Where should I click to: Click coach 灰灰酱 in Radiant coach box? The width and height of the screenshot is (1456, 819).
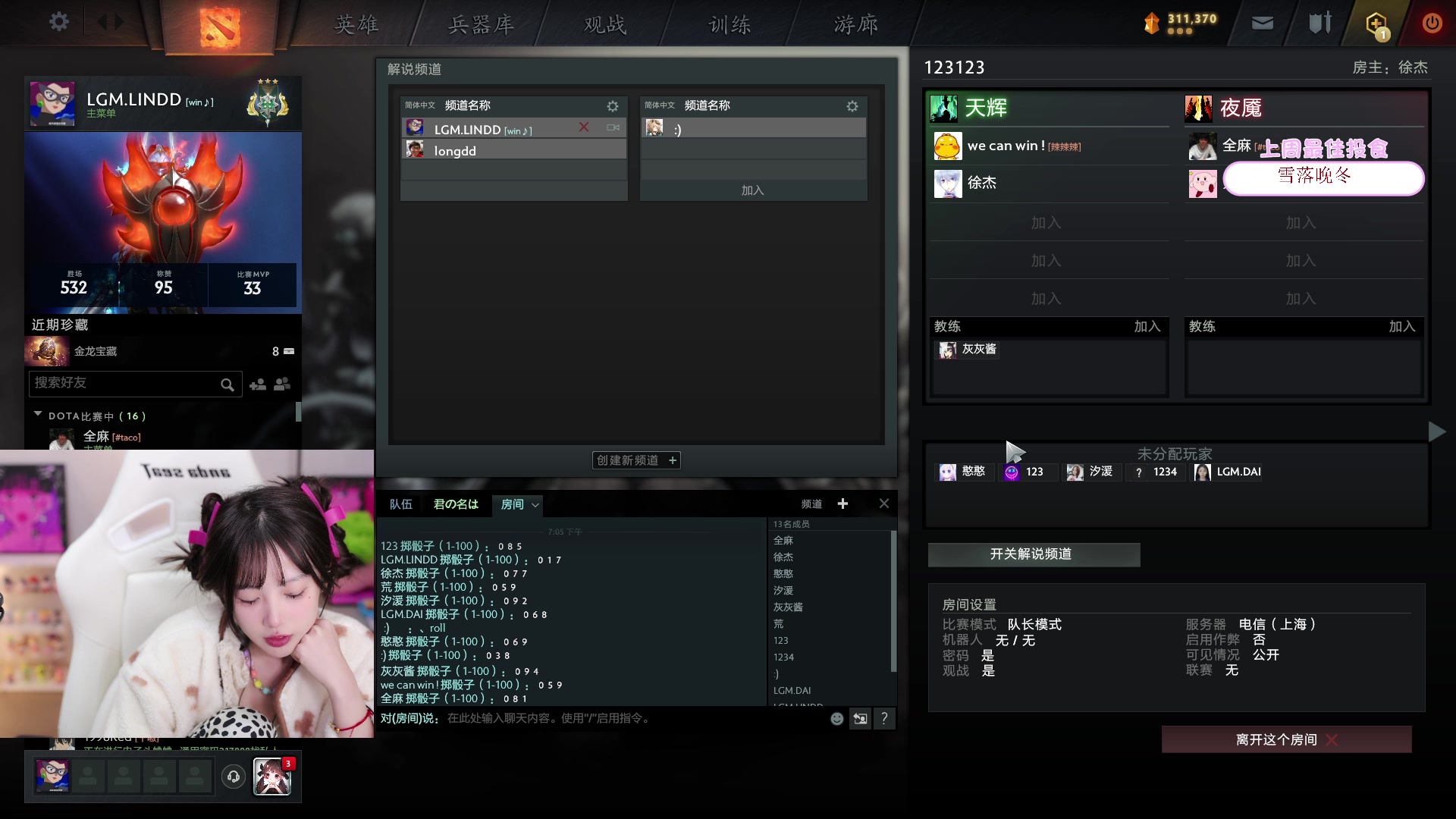[x=968, y=350]
